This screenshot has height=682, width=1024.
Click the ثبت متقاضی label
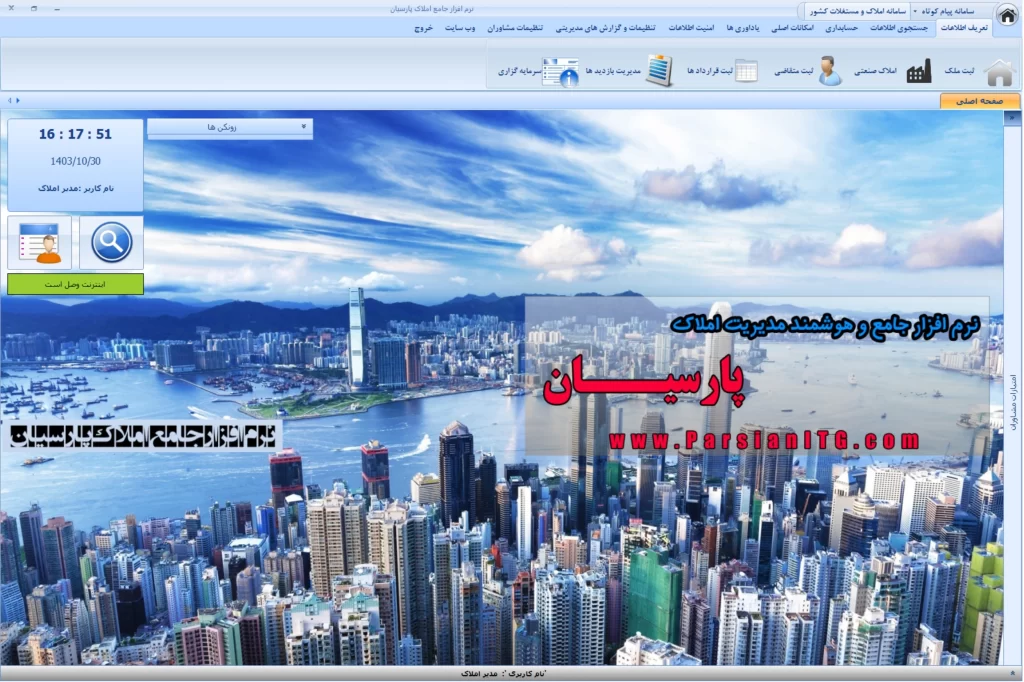tap(793, 71)
